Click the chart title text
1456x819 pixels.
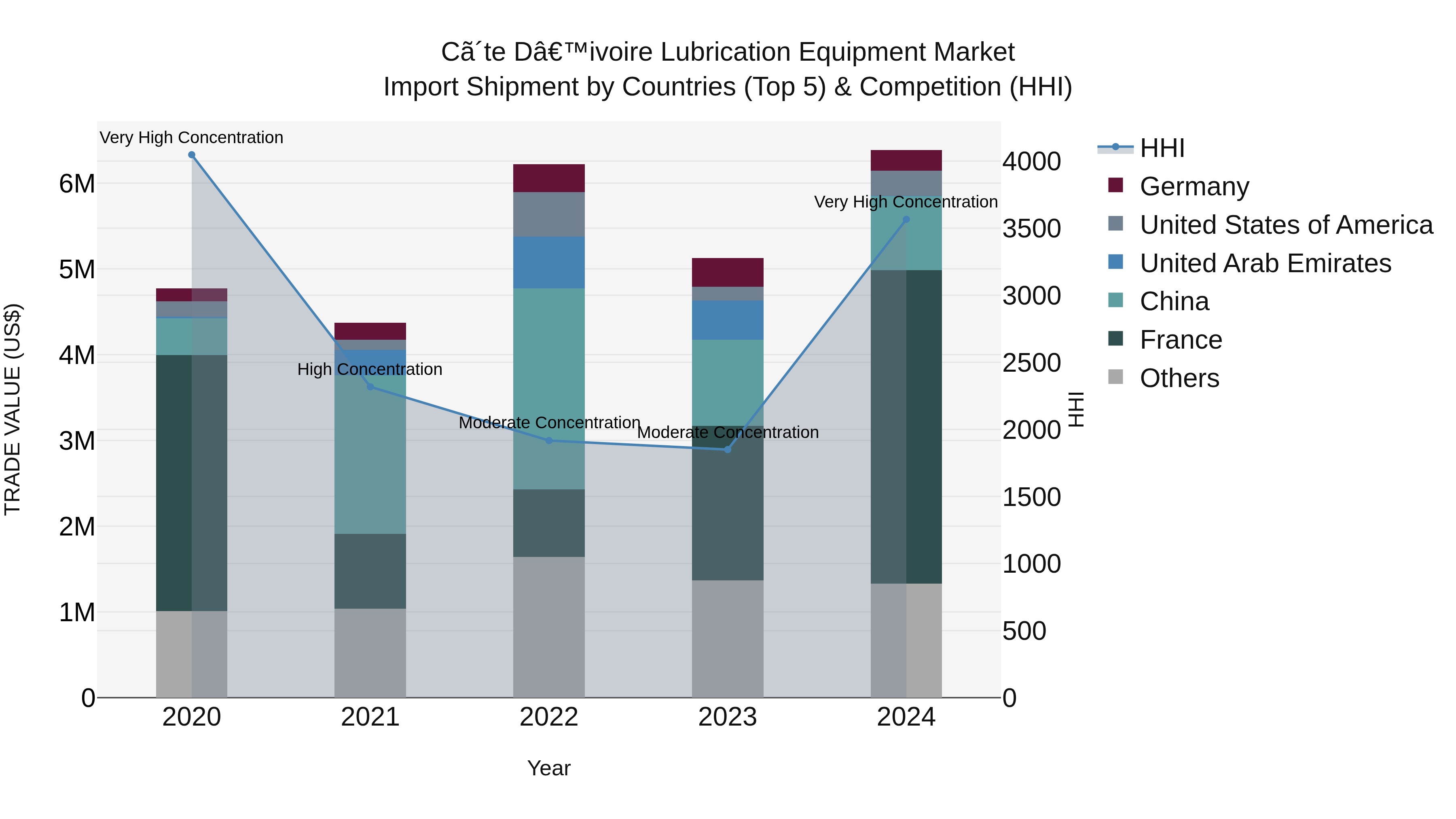coord(728,70)
